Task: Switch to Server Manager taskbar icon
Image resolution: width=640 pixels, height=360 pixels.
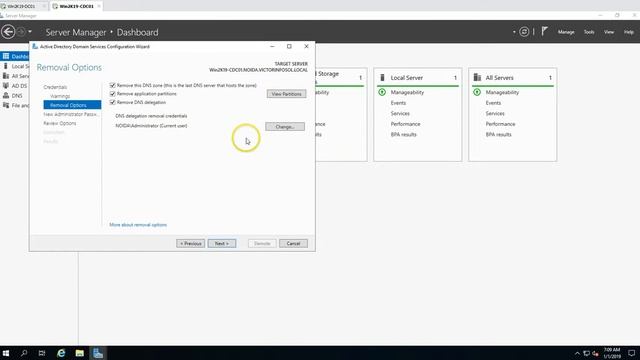Action: (x=98, y=353)
